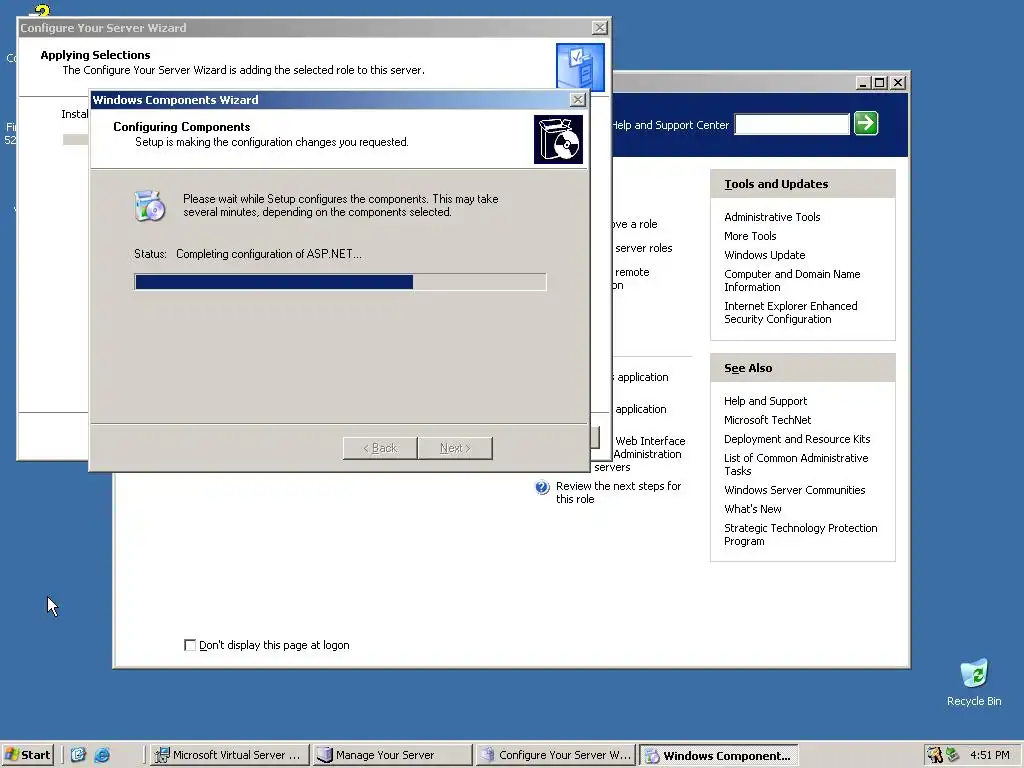The image size is (1024, 768).
Task: Click the taskbar clock showing 4:51 PM
Action: 989,755
